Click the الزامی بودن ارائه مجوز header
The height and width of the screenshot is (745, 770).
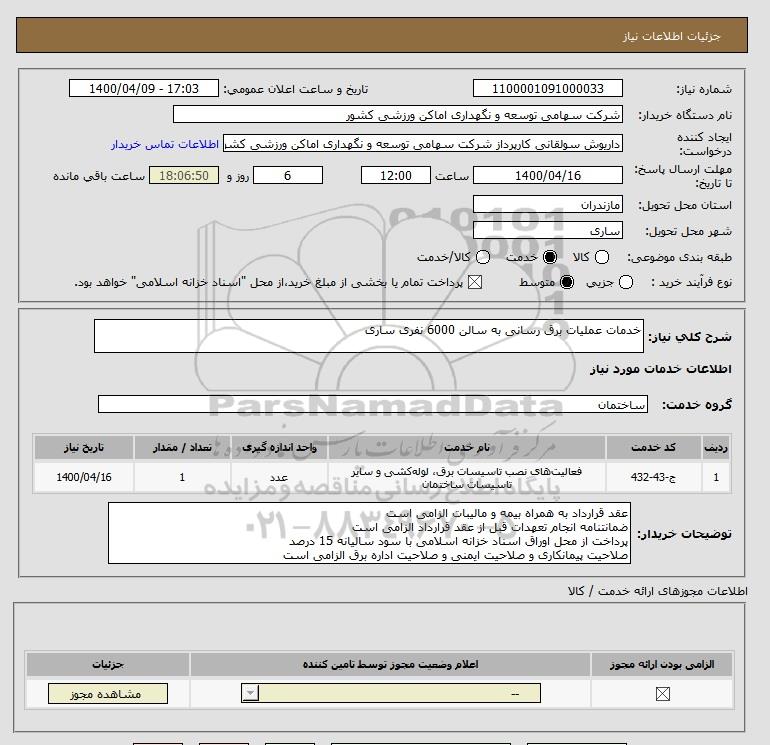(x=662, y=664)
